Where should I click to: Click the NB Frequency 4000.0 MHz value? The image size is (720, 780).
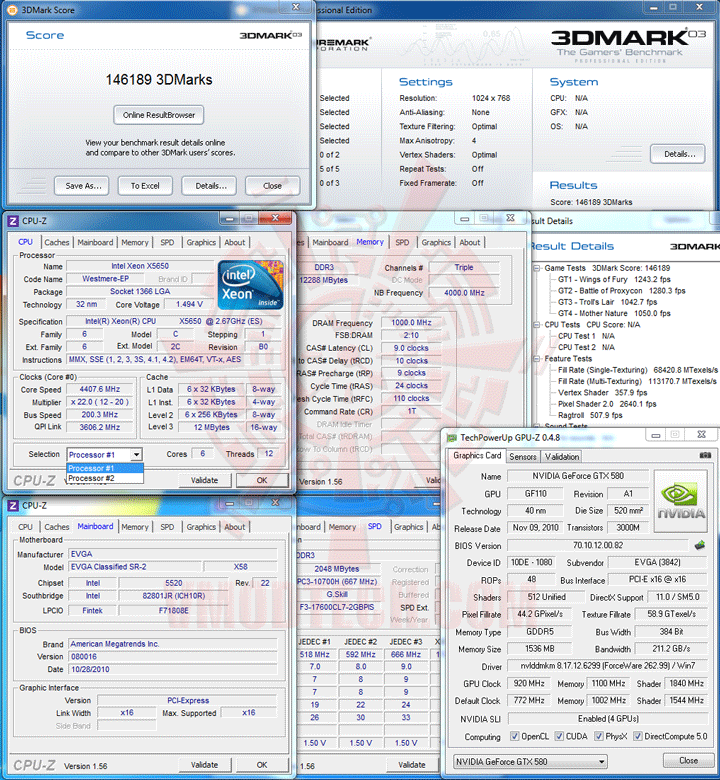coord(464,293)
